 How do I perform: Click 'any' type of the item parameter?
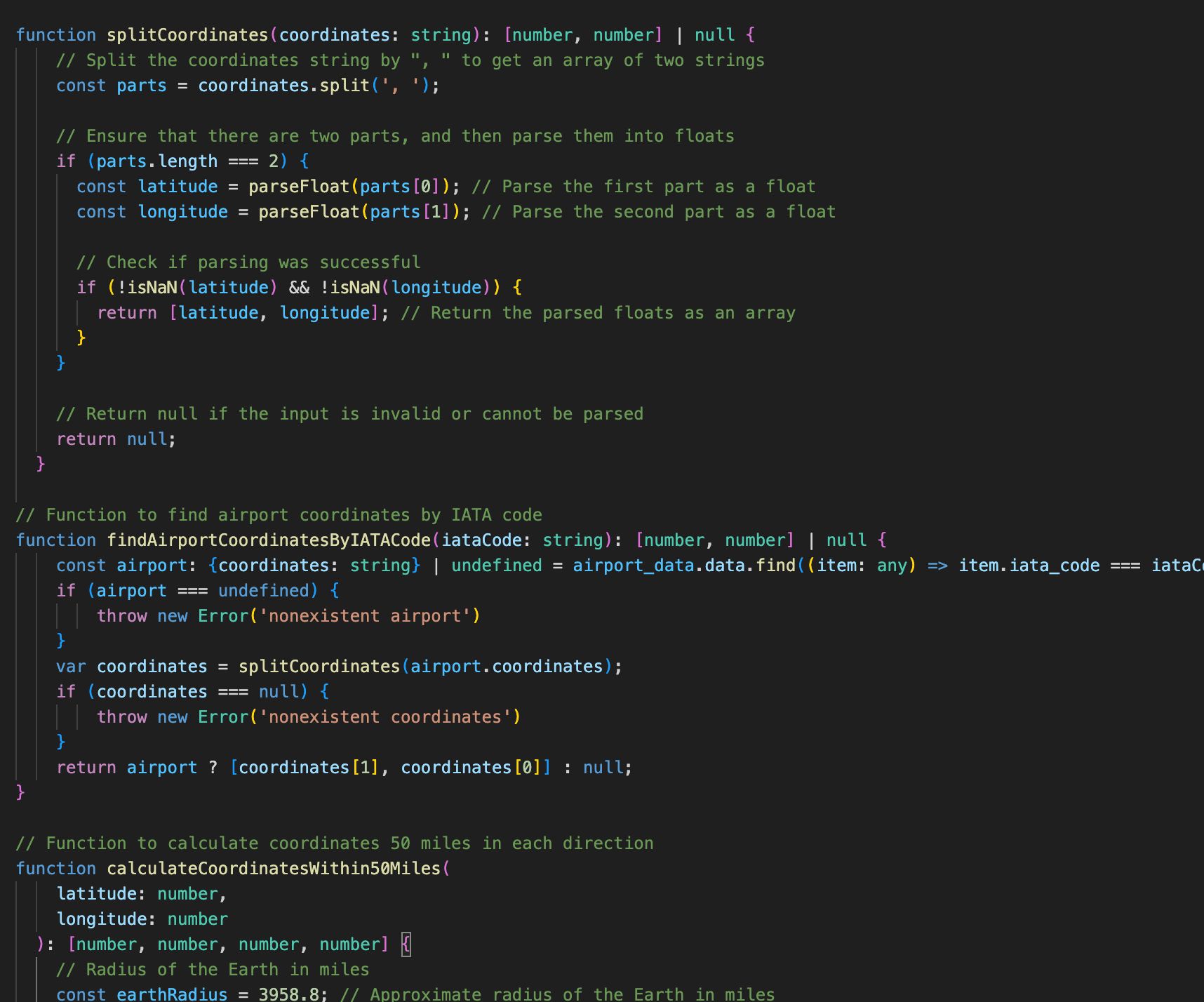tap(892, 566)
